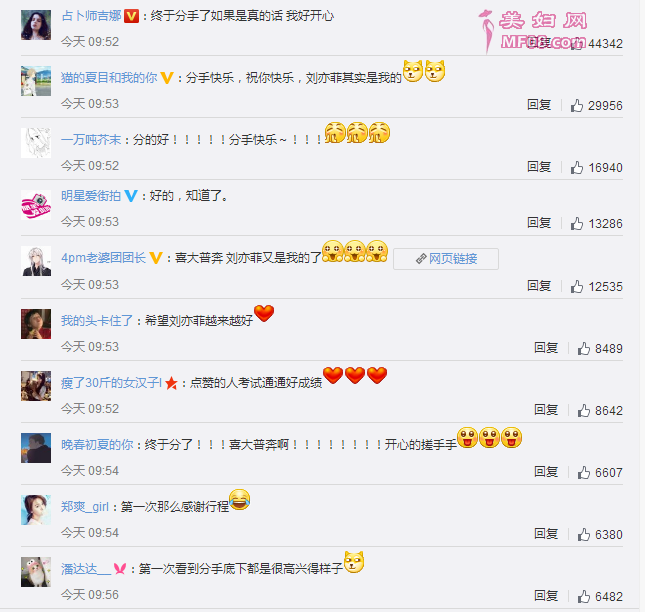Click thumbs-up next to 12535
This screenshot has width=645, height=612.
(576, 286)
